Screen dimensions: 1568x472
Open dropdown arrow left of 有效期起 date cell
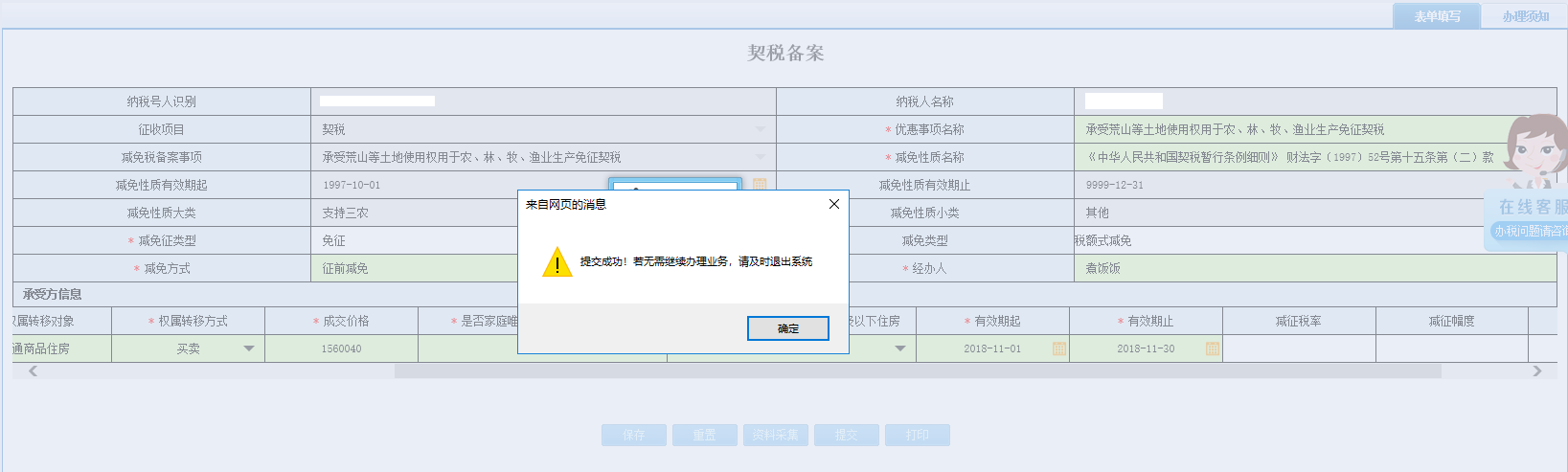tap(900, 349)
